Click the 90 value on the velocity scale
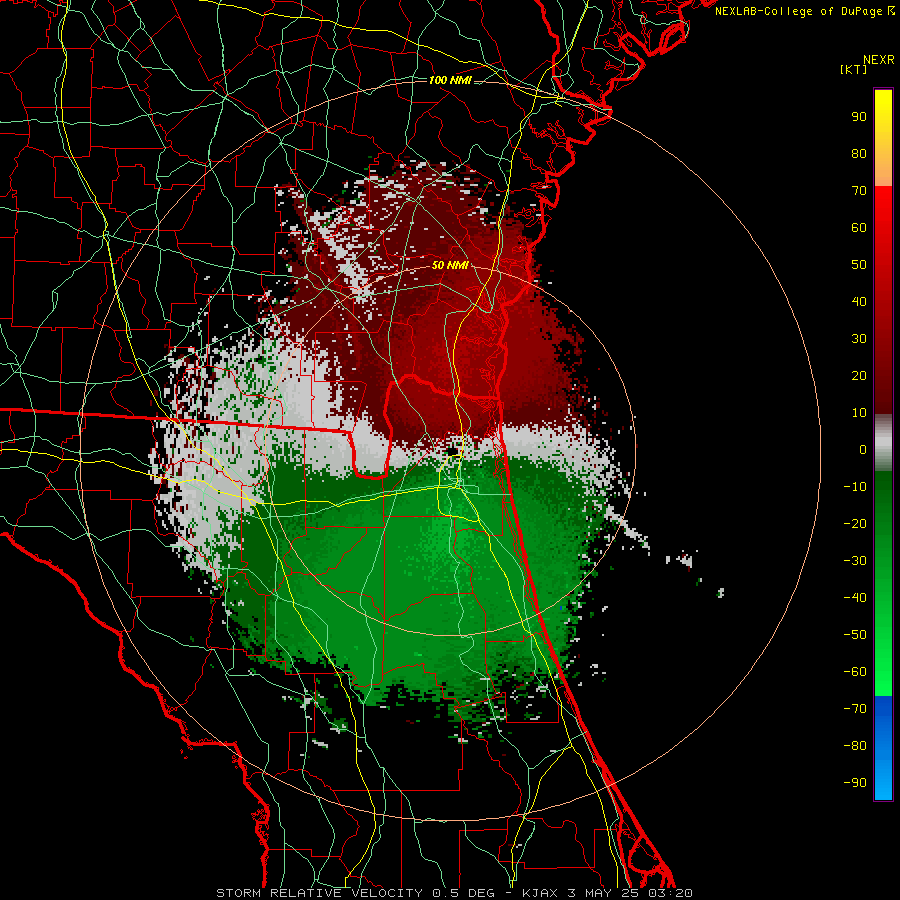 859,117
